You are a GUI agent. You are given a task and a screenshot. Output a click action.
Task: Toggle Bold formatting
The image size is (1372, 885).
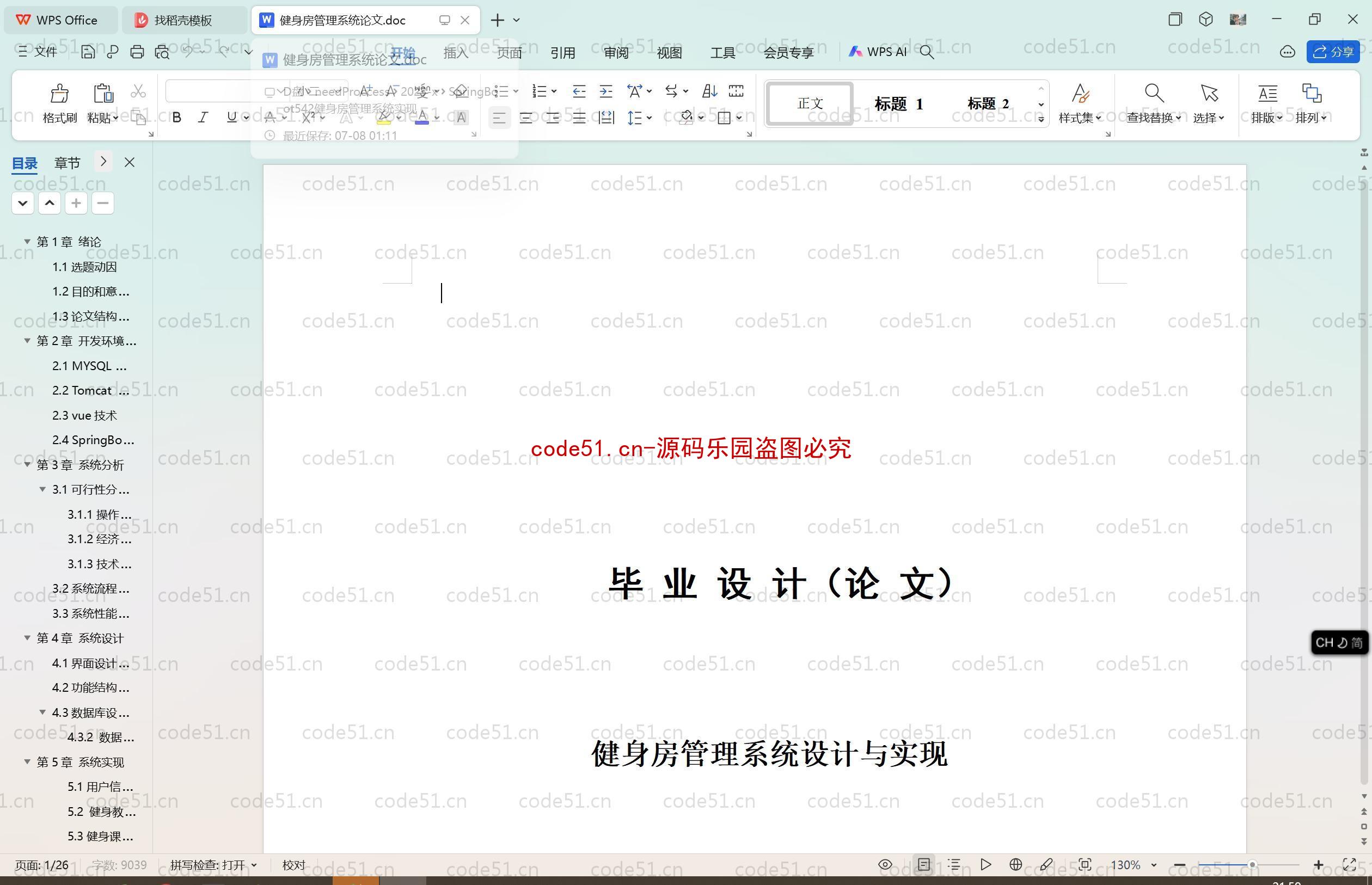pos(177,118)
